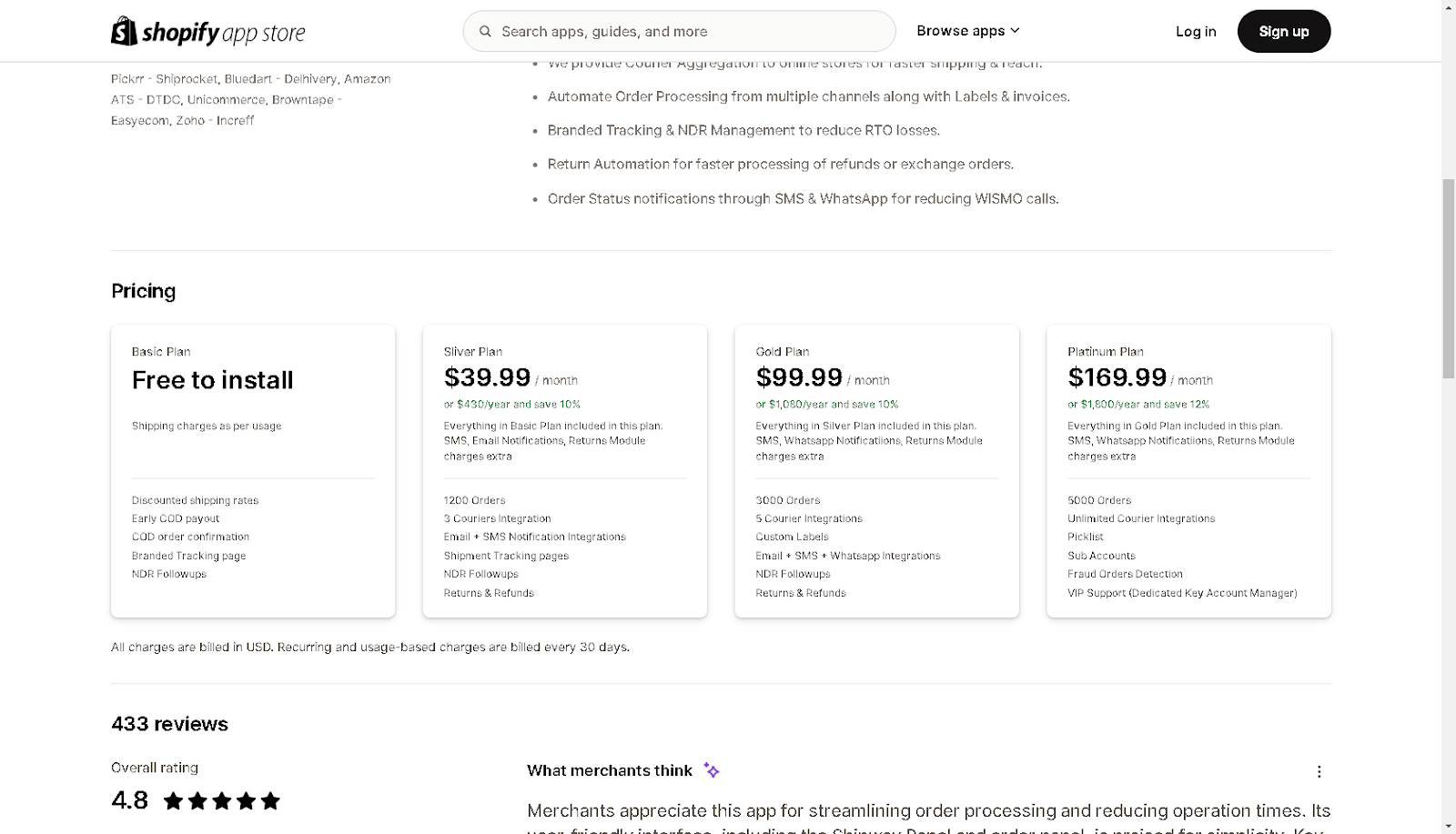Screen dimensions: 1456x834
Task: Click the sparkle icon beside What merchants think
Action: [712, 769]
